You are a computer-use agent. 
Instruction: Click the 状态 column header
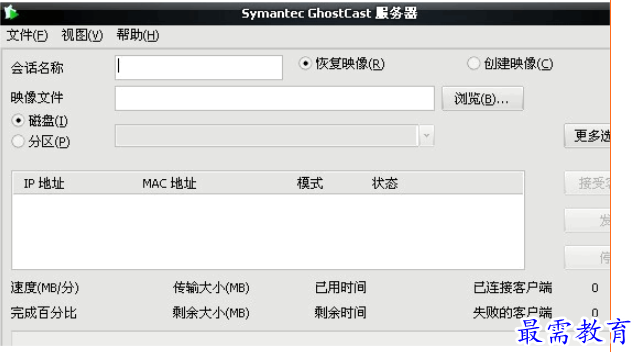[x=385, y=183]
